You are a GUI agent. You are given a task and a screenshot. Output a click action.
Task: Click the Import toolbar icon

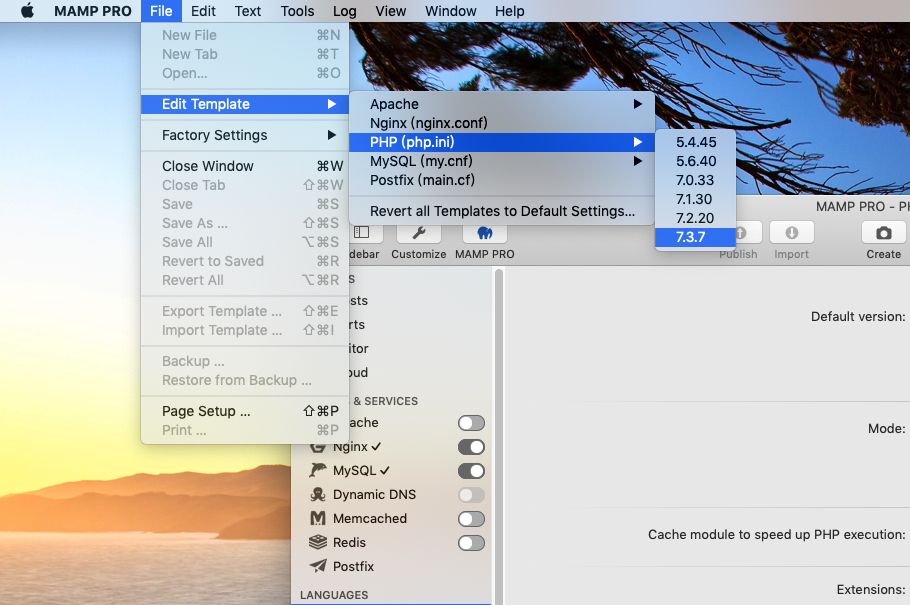[792, 233]
